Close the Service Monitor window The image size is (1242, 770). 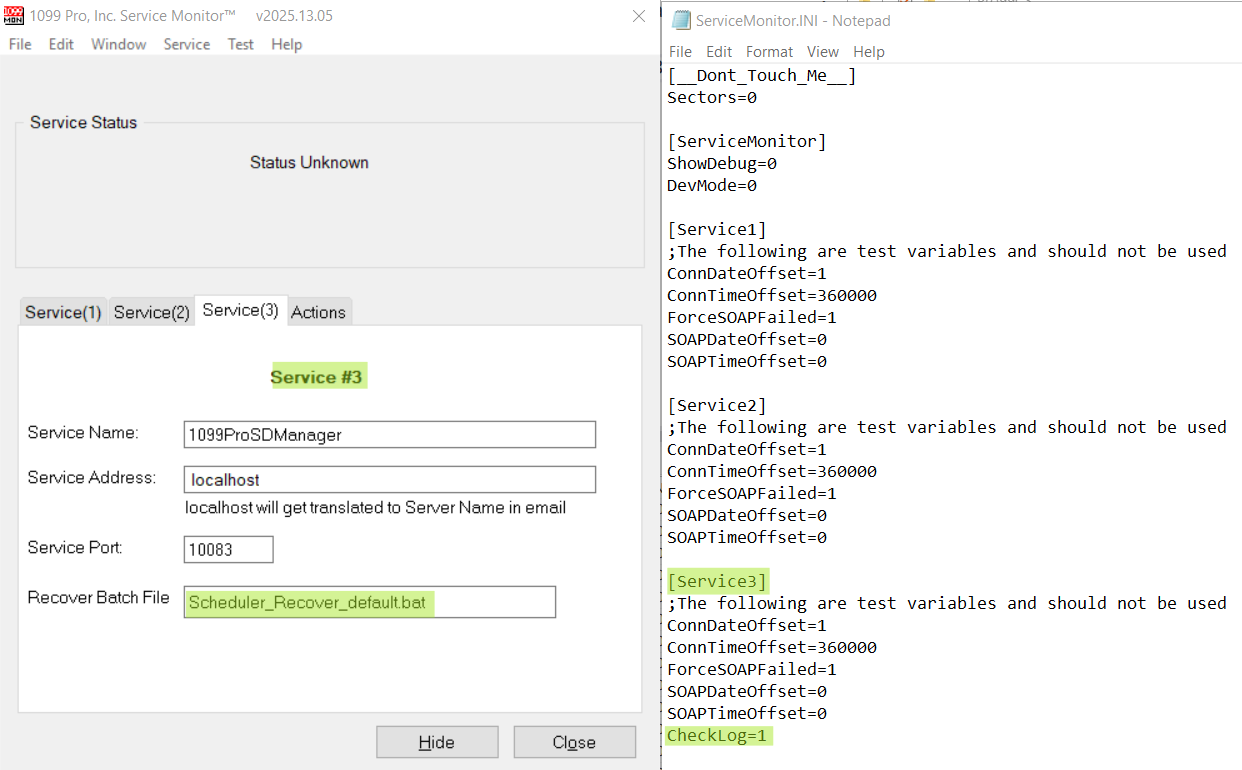tap(640, 16)
